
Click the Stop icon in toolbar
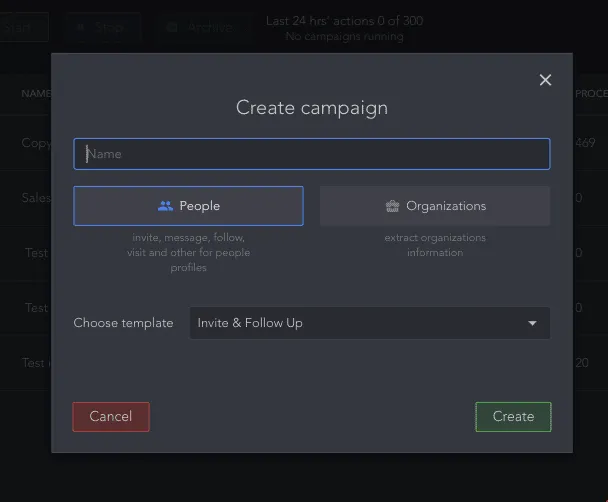tap(81, 27)
